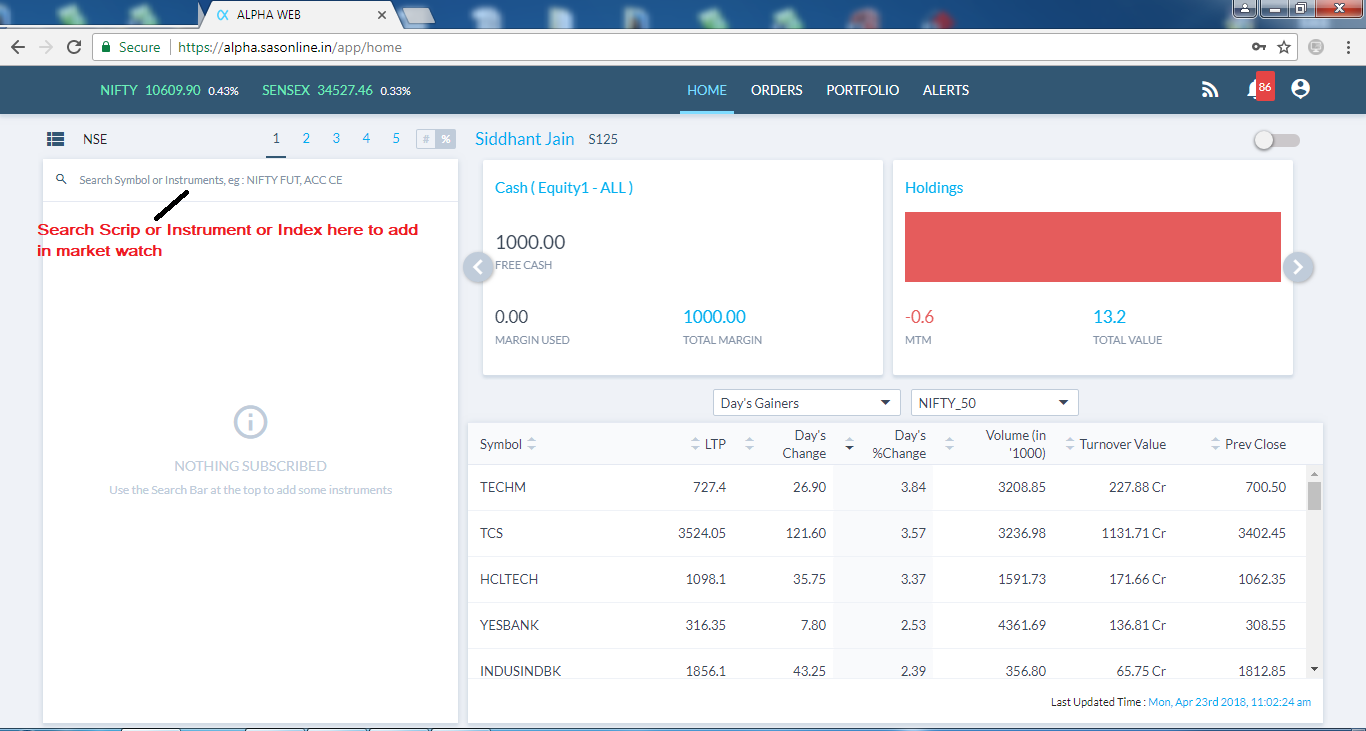Open the NIFTY_50 index dropdown
The image size is (1366, 731).
(995, 403)
